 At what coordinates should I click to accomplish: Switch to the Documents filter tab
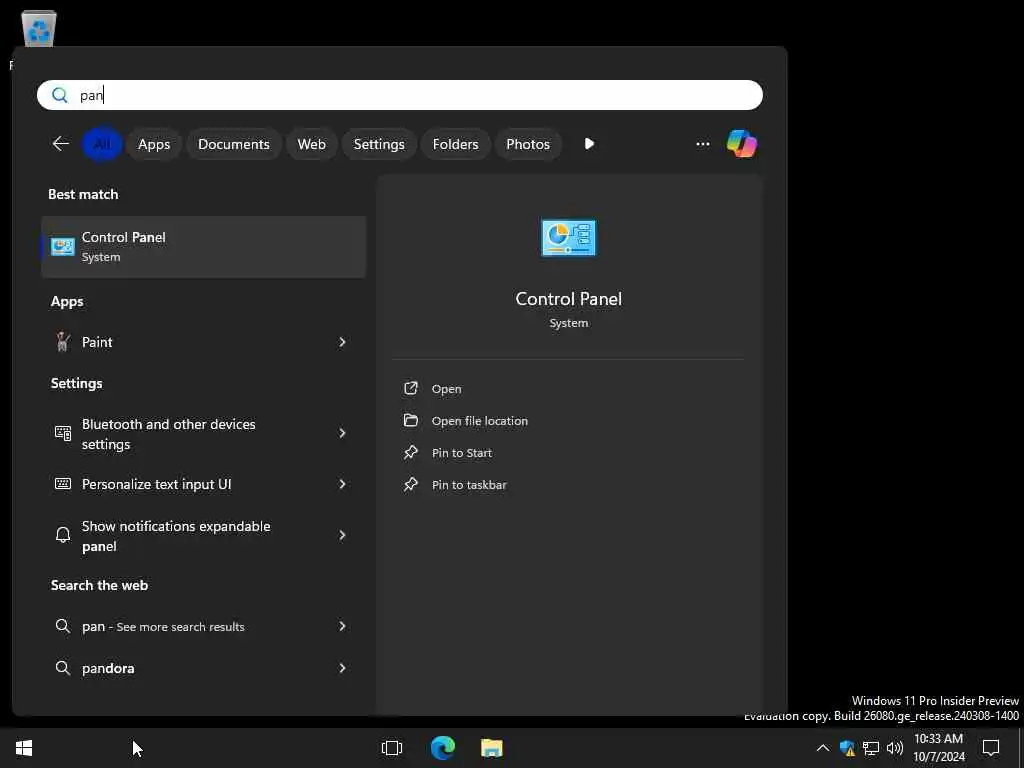click(234, 144)
